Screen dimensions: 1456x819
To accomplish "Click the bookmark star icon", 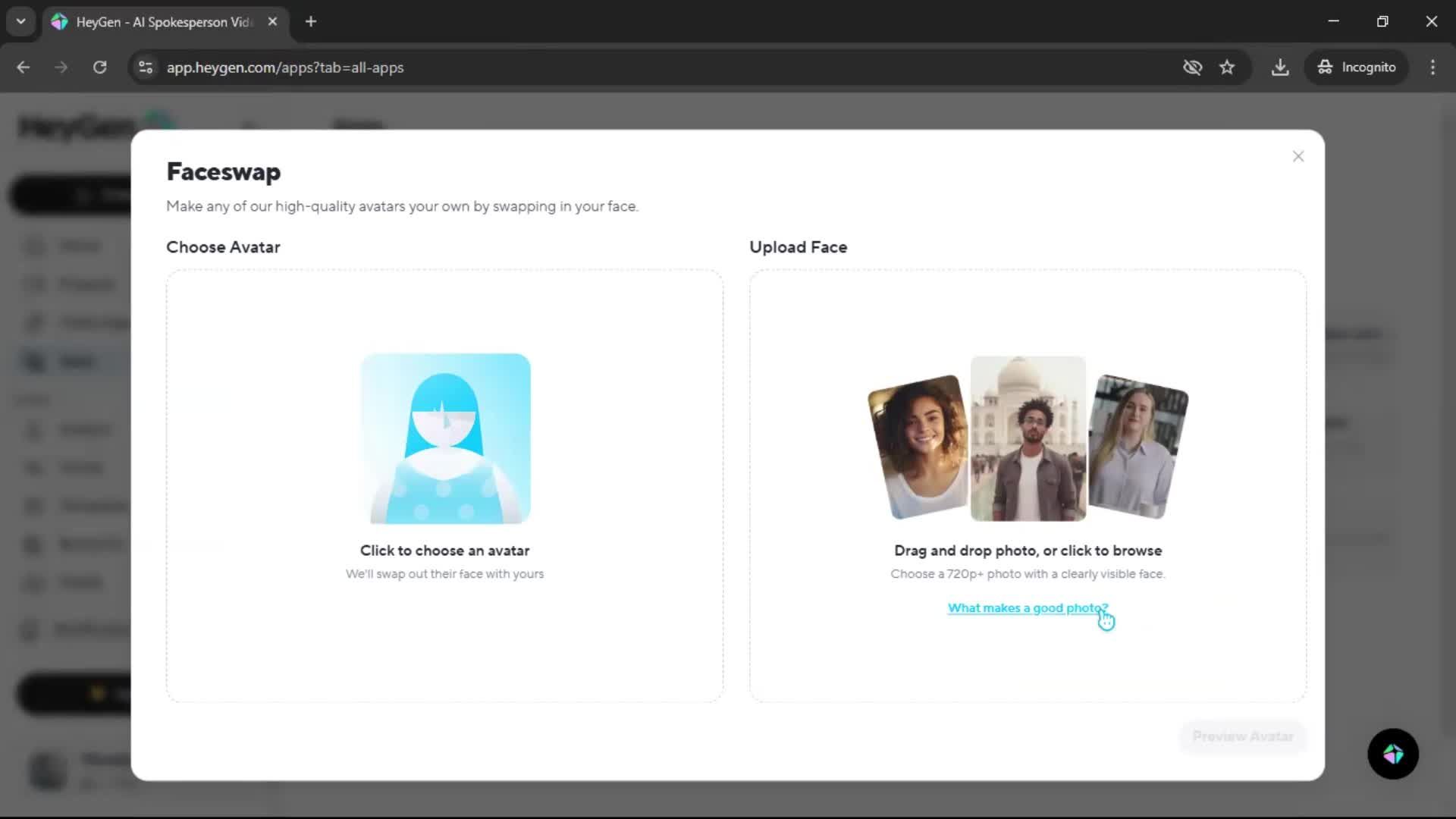I will click(1227, 67).
